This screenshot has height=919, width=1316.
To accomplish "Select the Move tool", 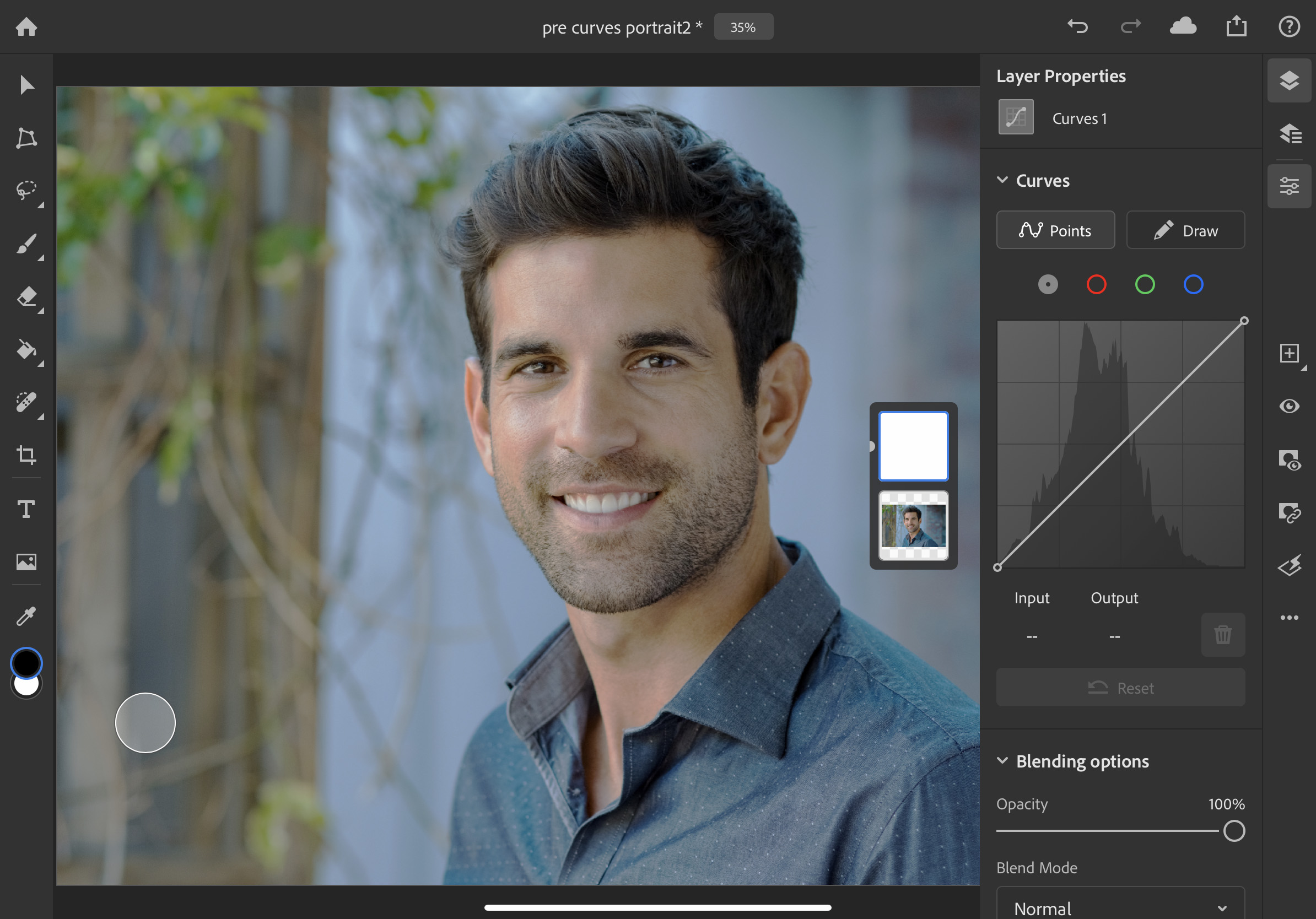I will point(26,85).
